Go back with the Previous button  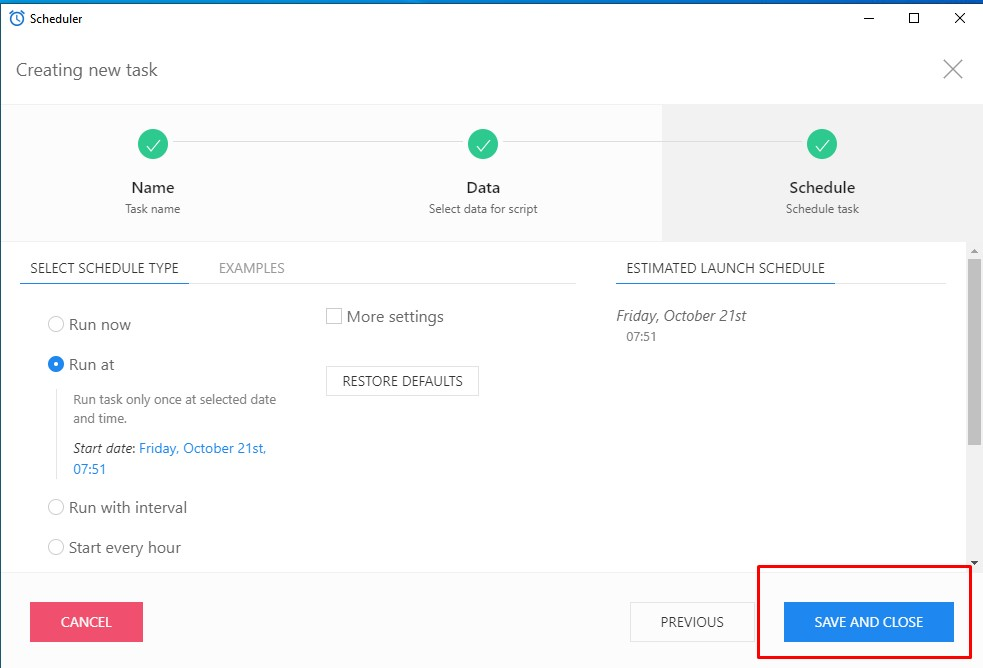(692, 622)
